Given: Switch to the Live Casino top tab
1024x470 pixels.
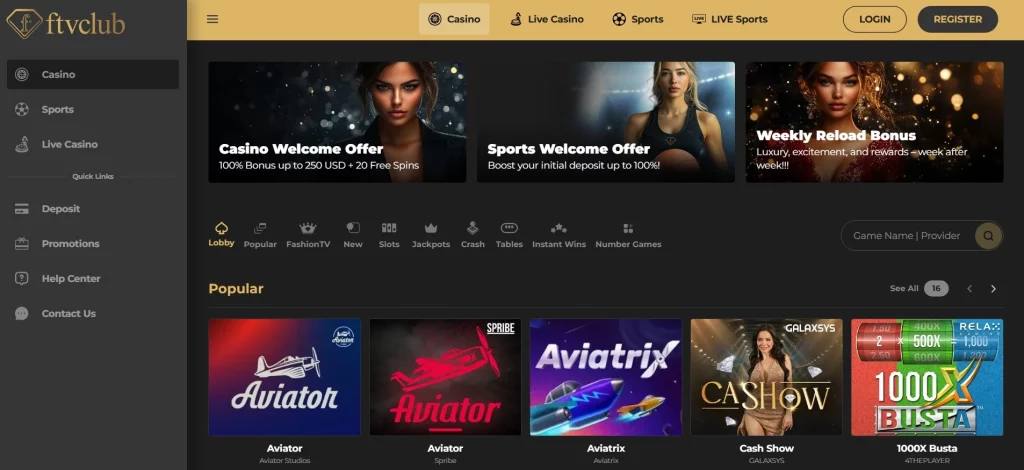Looking at the screenshot, I should (547, 19).
